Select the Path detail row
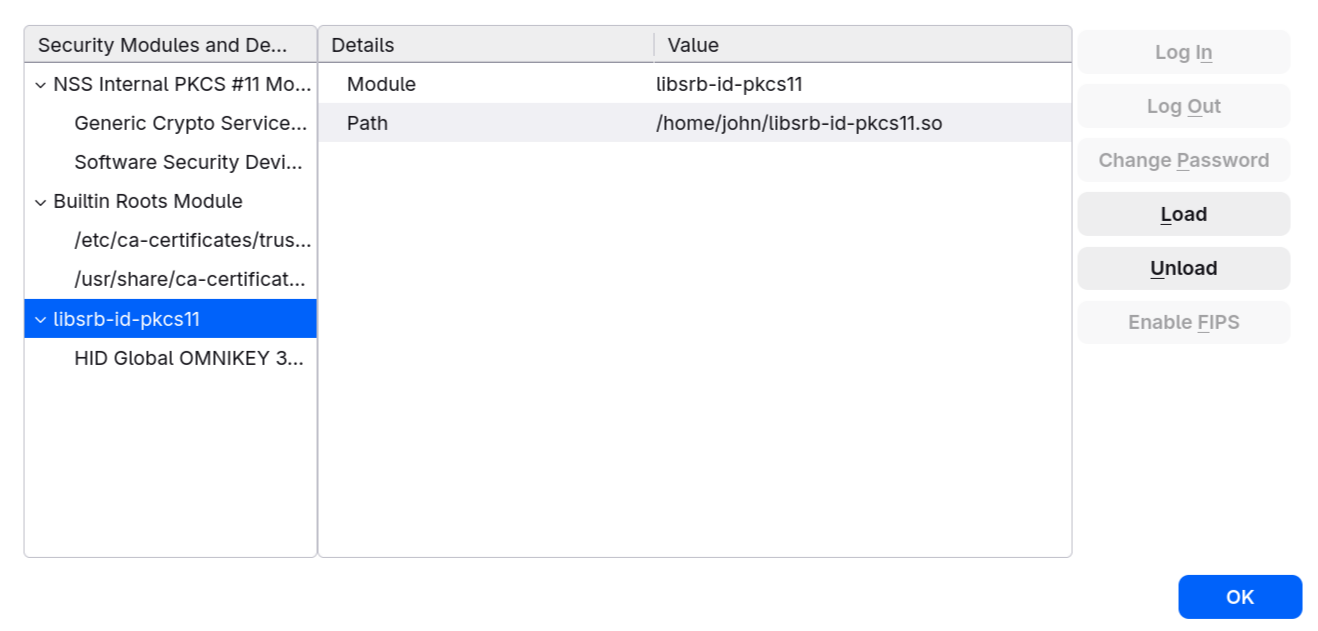1318x631 pixels. (x=695, y=123)
